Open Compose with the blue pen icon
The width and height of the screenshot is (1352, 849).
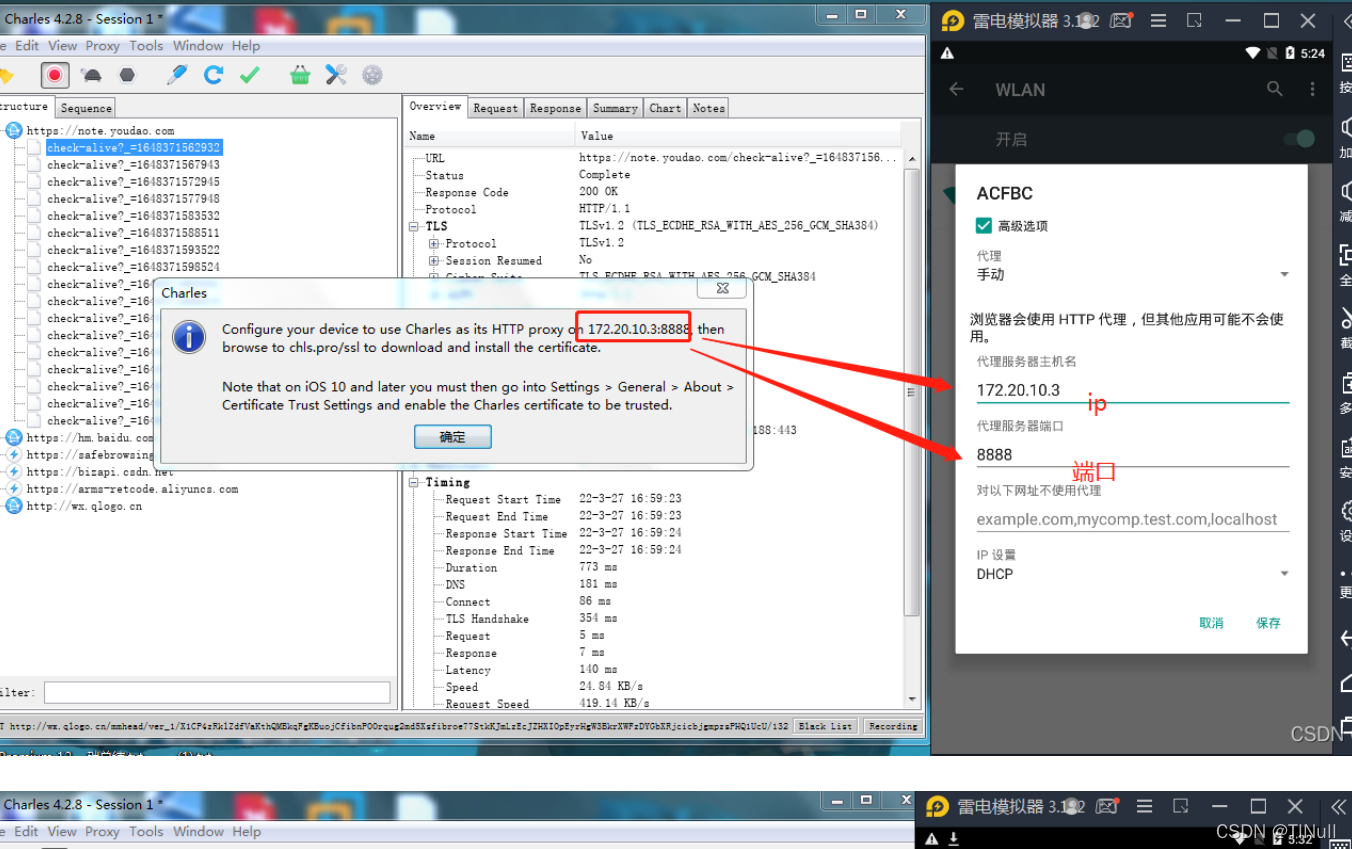click(x=177, y=75)
